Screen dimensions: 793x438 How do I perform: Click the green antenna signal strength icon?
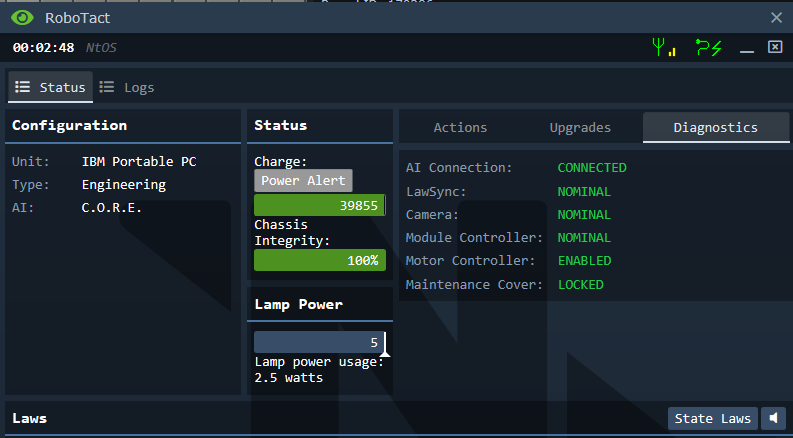664,48
